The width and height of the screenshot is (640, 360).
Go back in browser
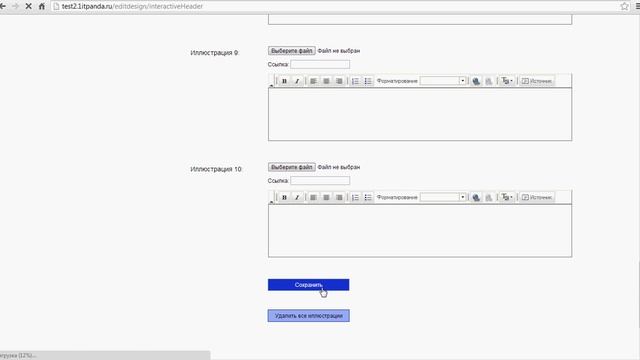pos(2,6)
